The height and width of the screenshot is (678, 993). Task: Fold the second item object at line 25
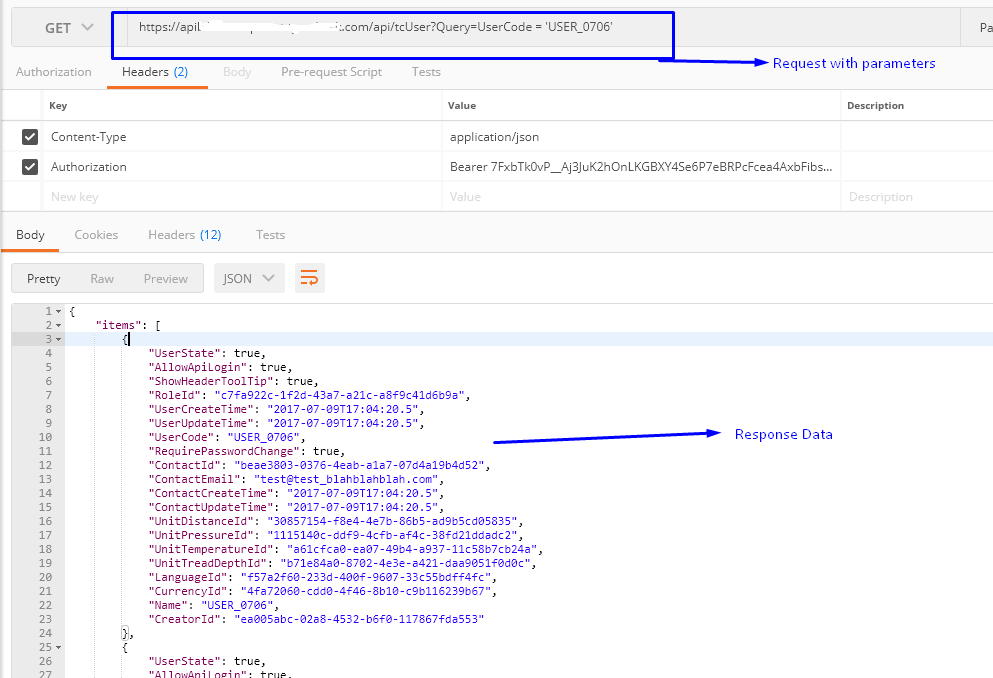point(58,648)
